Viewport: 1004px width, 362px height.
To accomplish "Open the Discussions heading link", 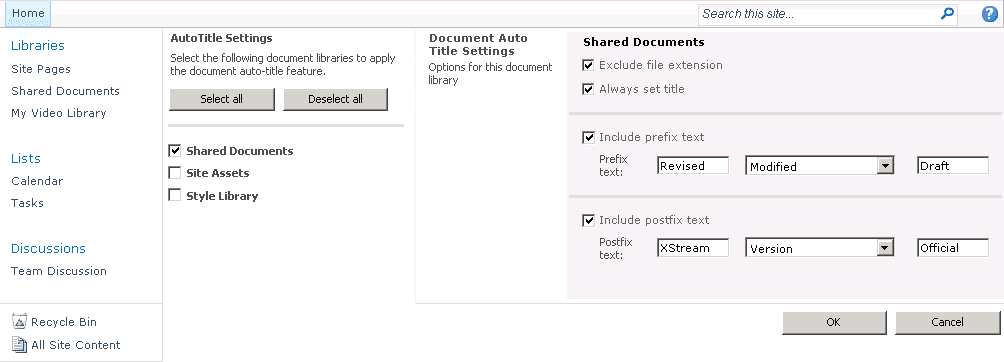I will click(x=48, y=249).
